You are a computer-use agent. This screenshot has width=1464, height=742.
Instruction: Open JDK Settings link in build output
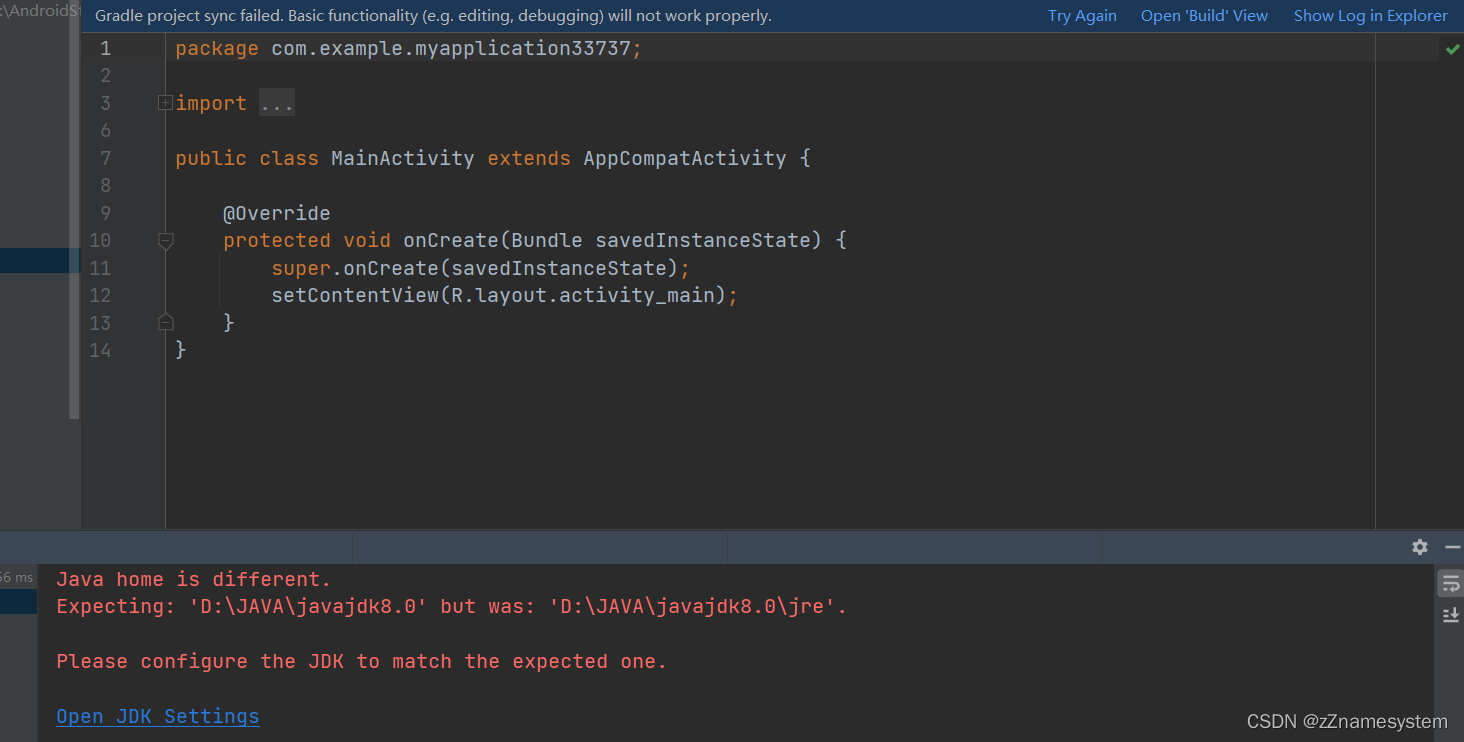(158, 716)
